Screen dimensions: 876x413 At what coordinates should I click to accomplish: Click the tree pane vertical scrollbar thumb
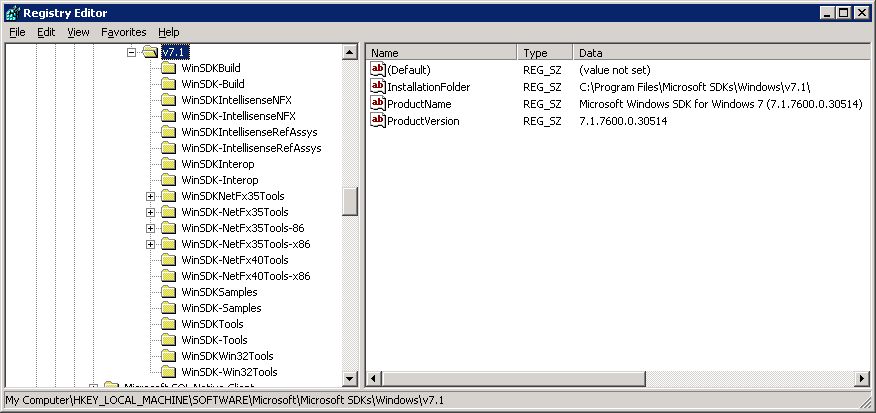(350, 201)
